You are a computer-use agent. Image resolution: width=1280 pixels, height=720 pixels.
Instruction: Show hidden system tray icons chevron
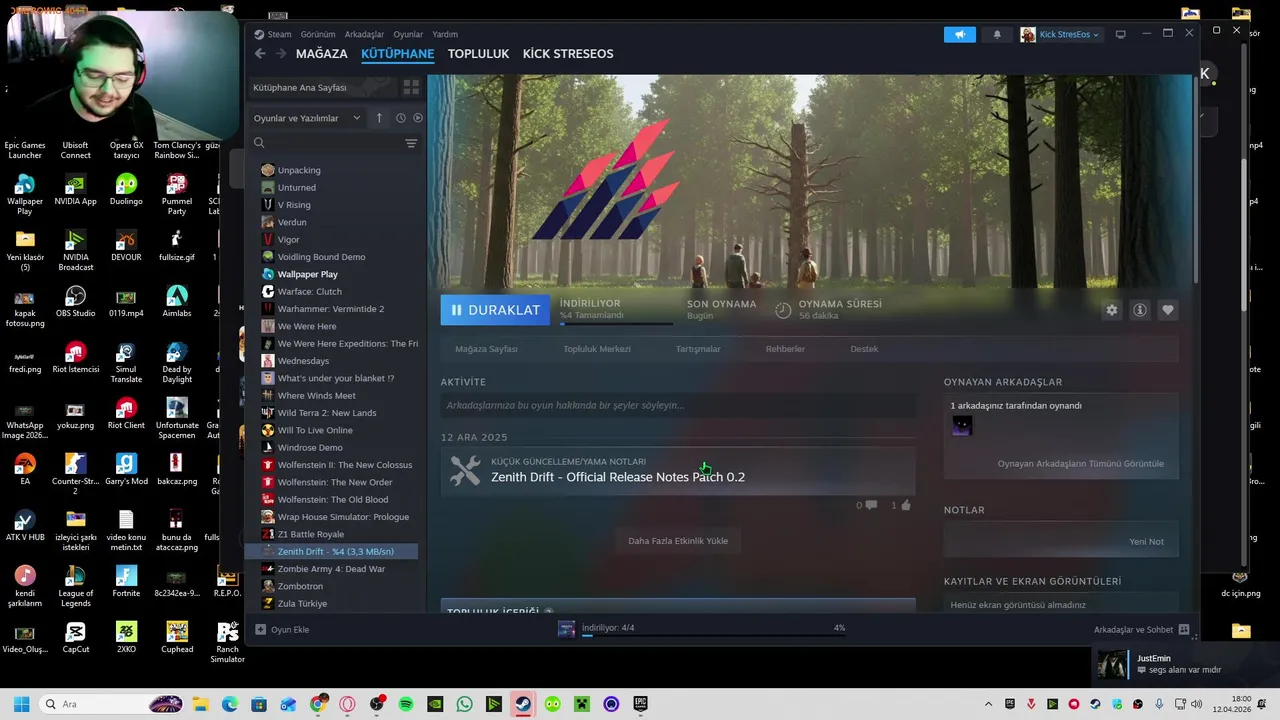click(988, 704)
